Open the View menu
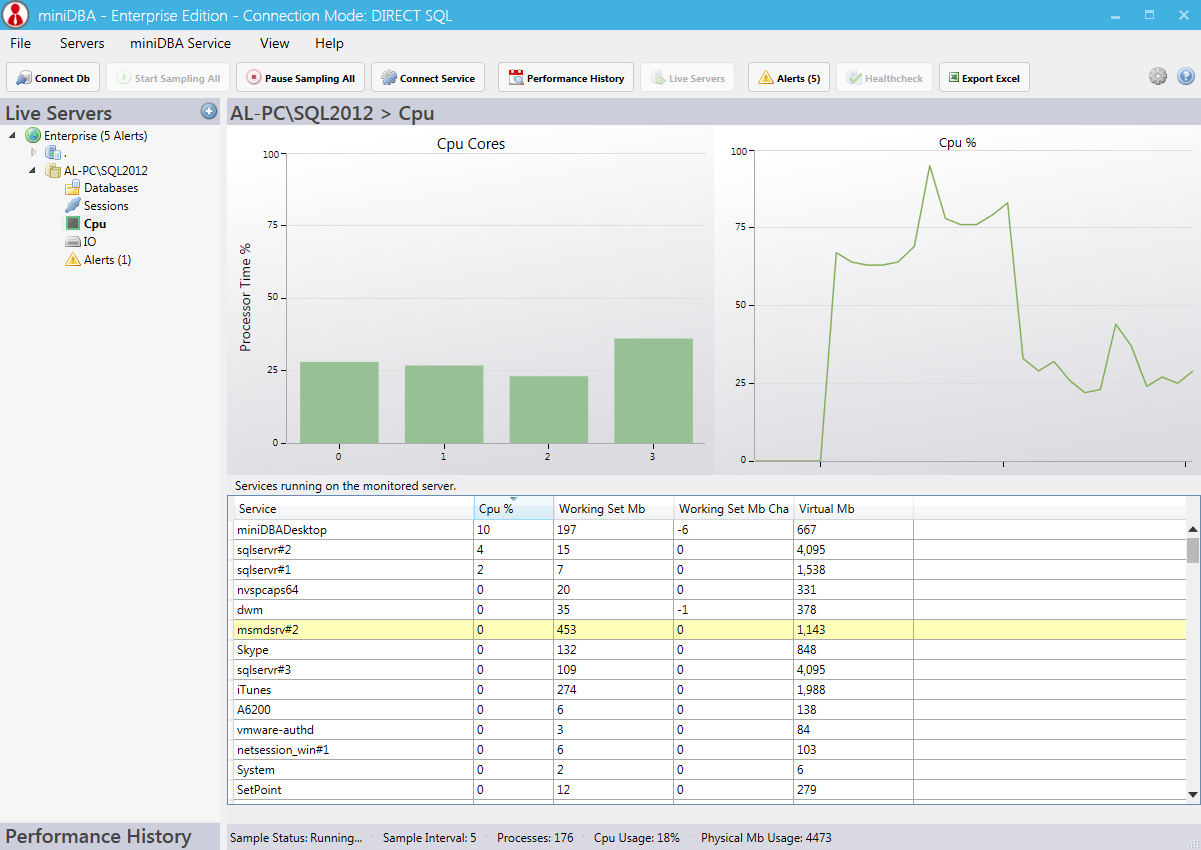 click(274, 43)
